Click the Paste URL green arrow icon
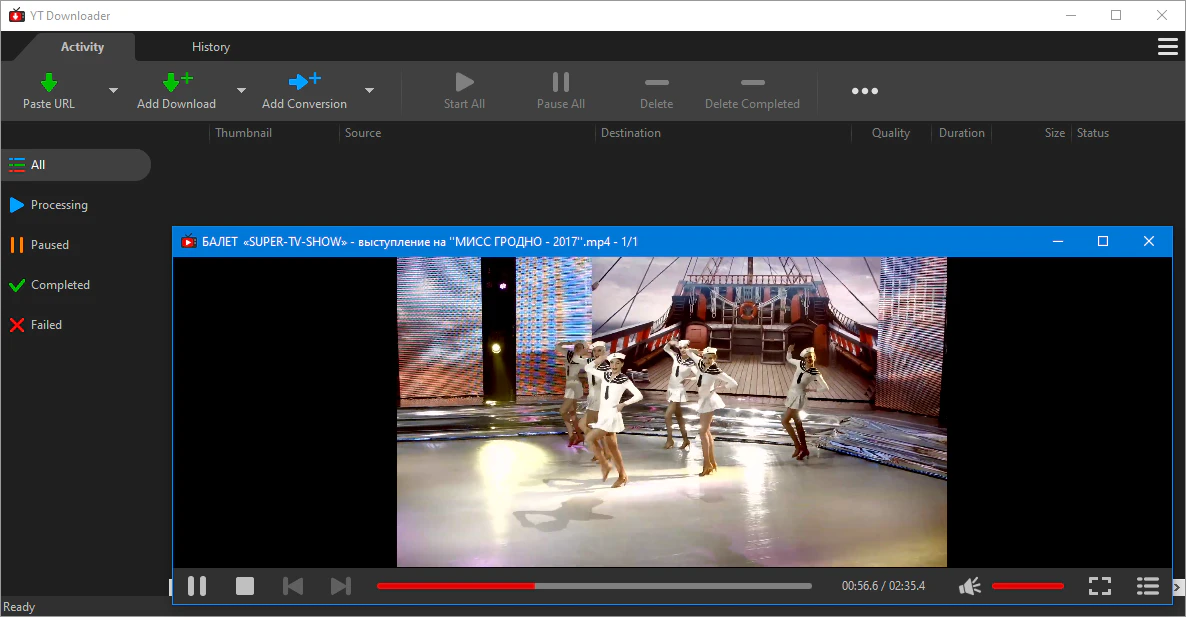The width and height of the screenshot is (1186, 617). [x=48, y=82]
